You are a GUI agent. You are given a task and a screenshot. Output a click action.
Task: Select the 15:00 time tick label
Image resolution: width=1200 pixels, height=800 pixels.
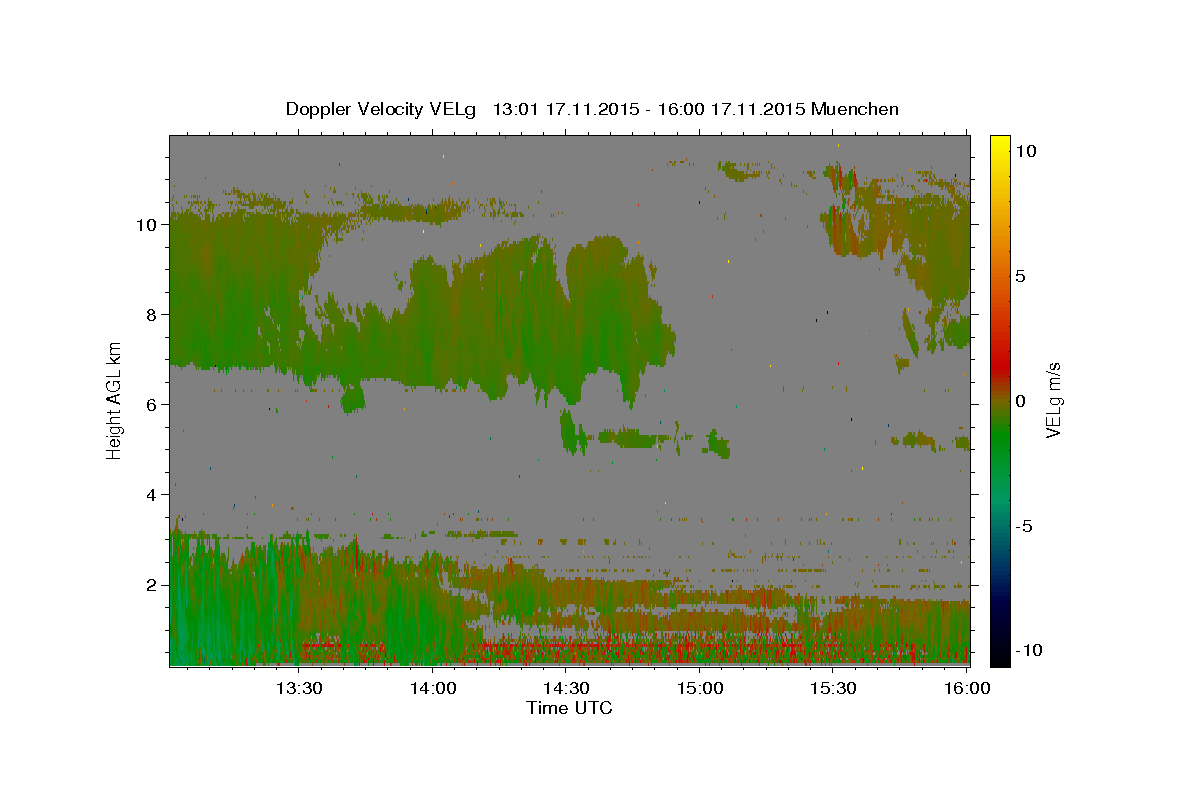[x=700, y=688]
